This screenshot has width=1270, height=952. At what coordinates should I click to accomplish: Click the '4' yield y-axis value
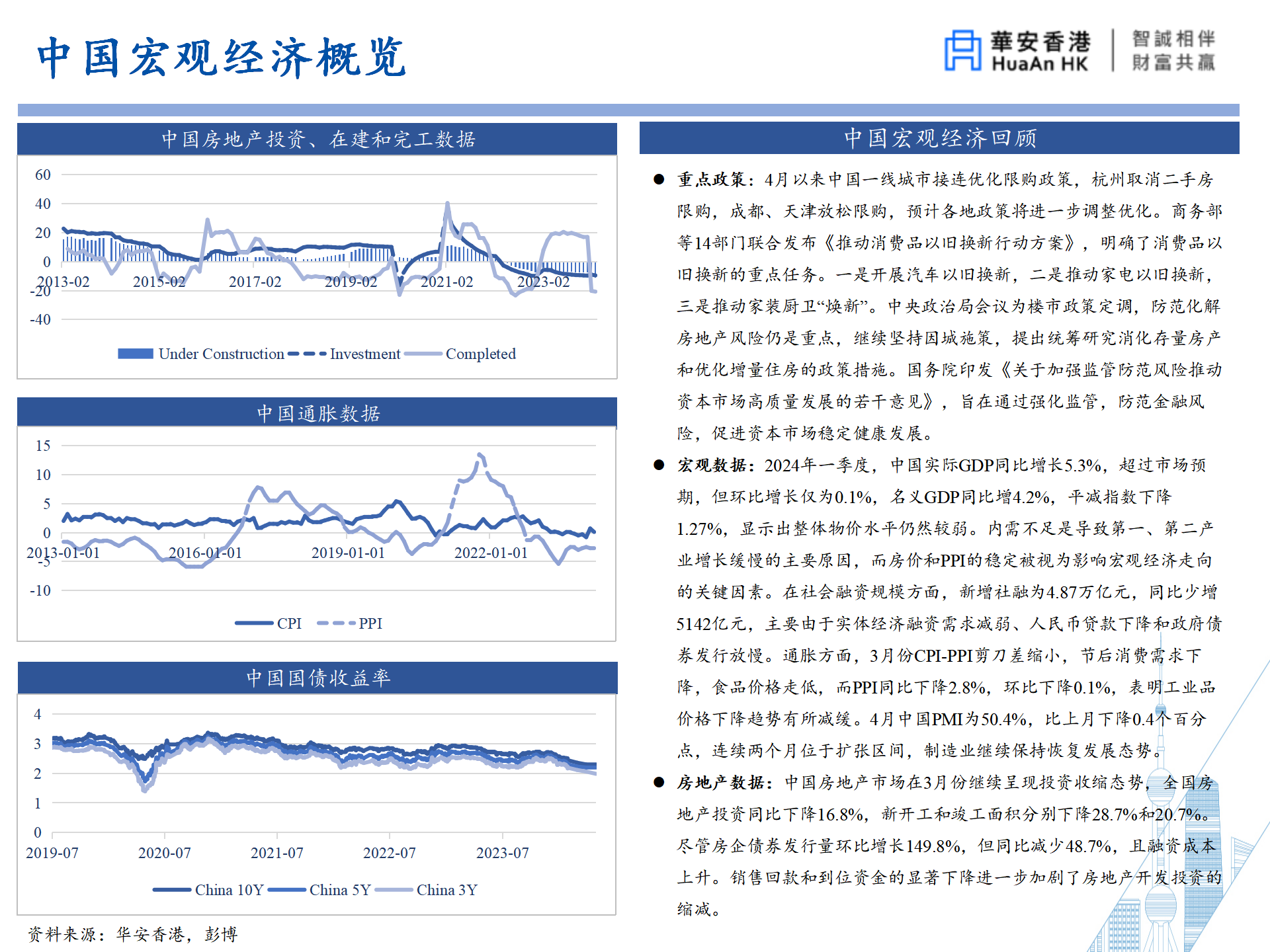[38, 714]
